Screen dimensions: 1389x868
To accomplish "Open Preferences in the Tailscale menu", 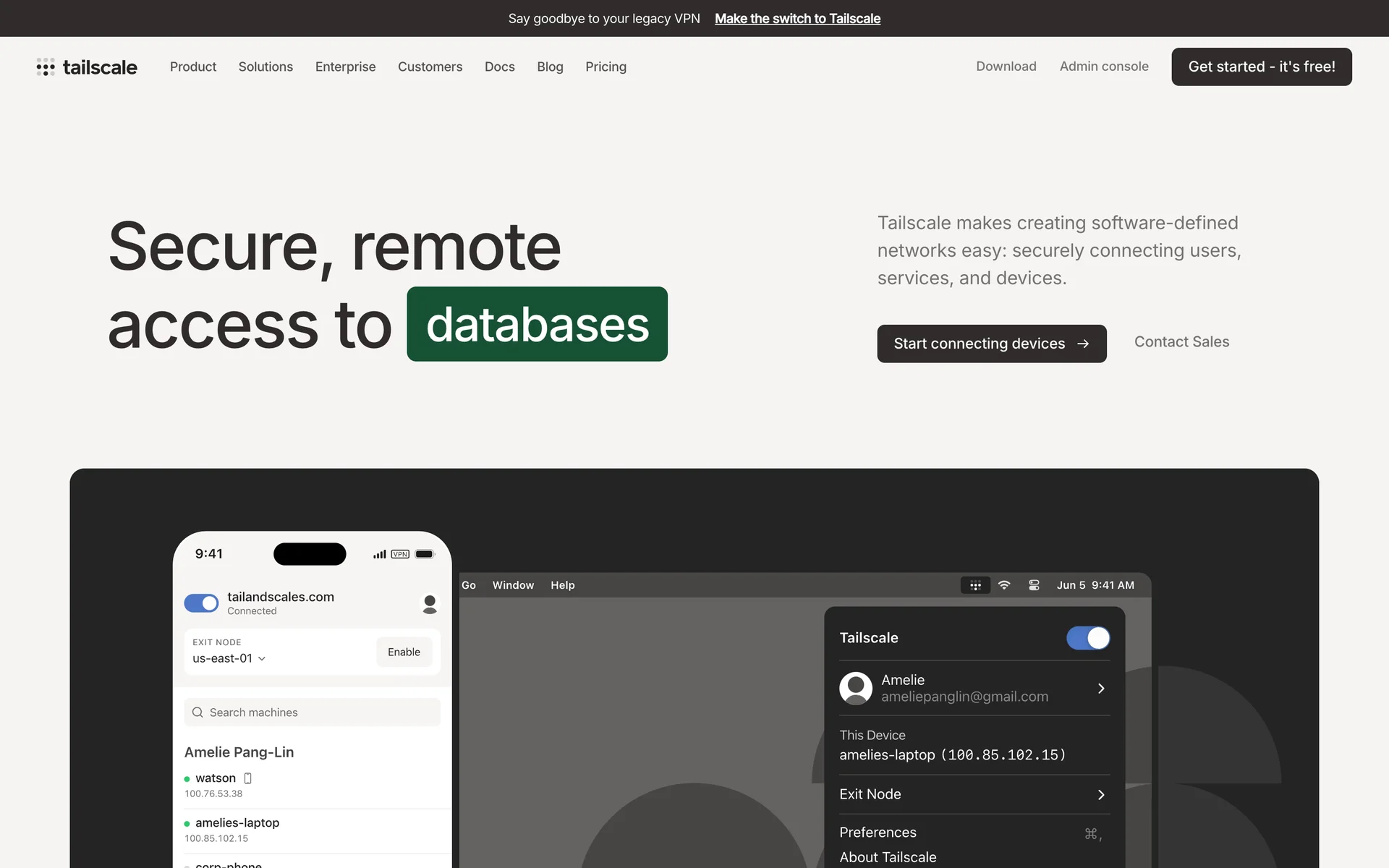I will coord(878,833).
